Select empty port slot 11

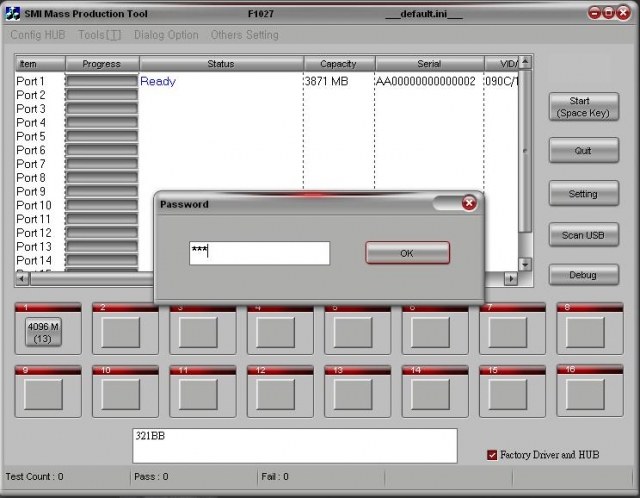[x=198, y=394]
